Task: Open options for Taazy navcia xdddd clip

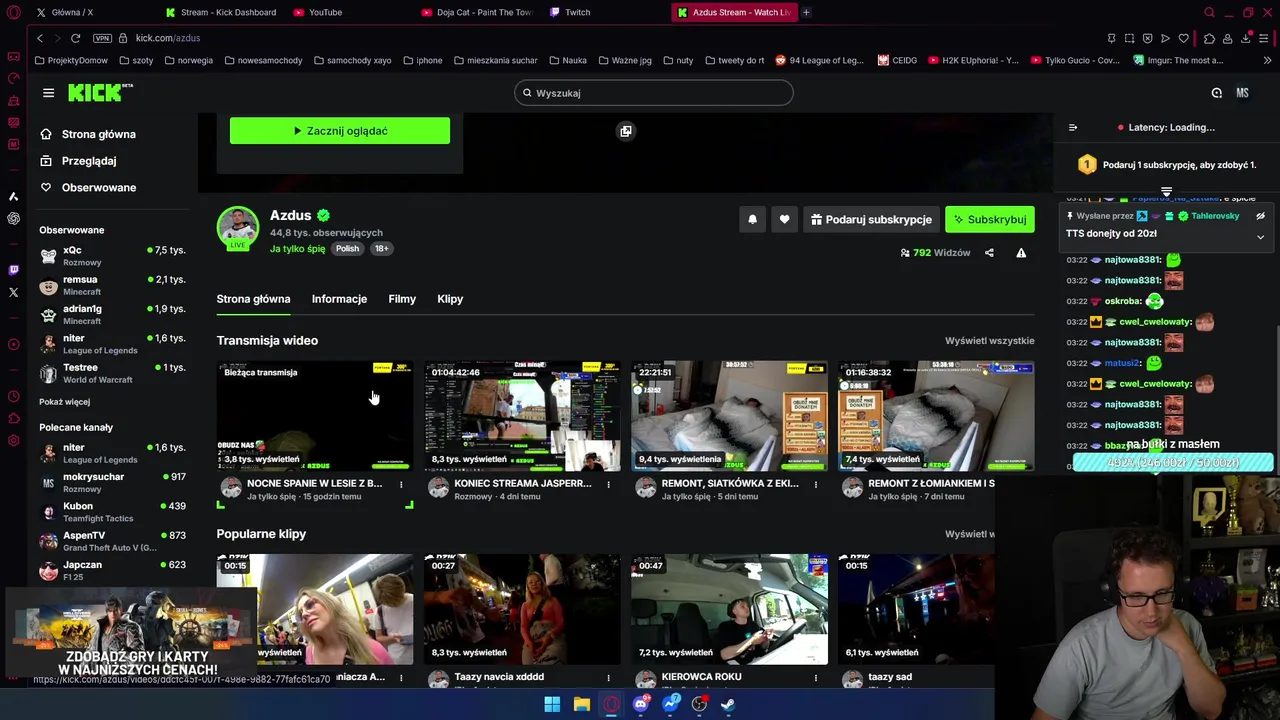Action: click(608, 677)
